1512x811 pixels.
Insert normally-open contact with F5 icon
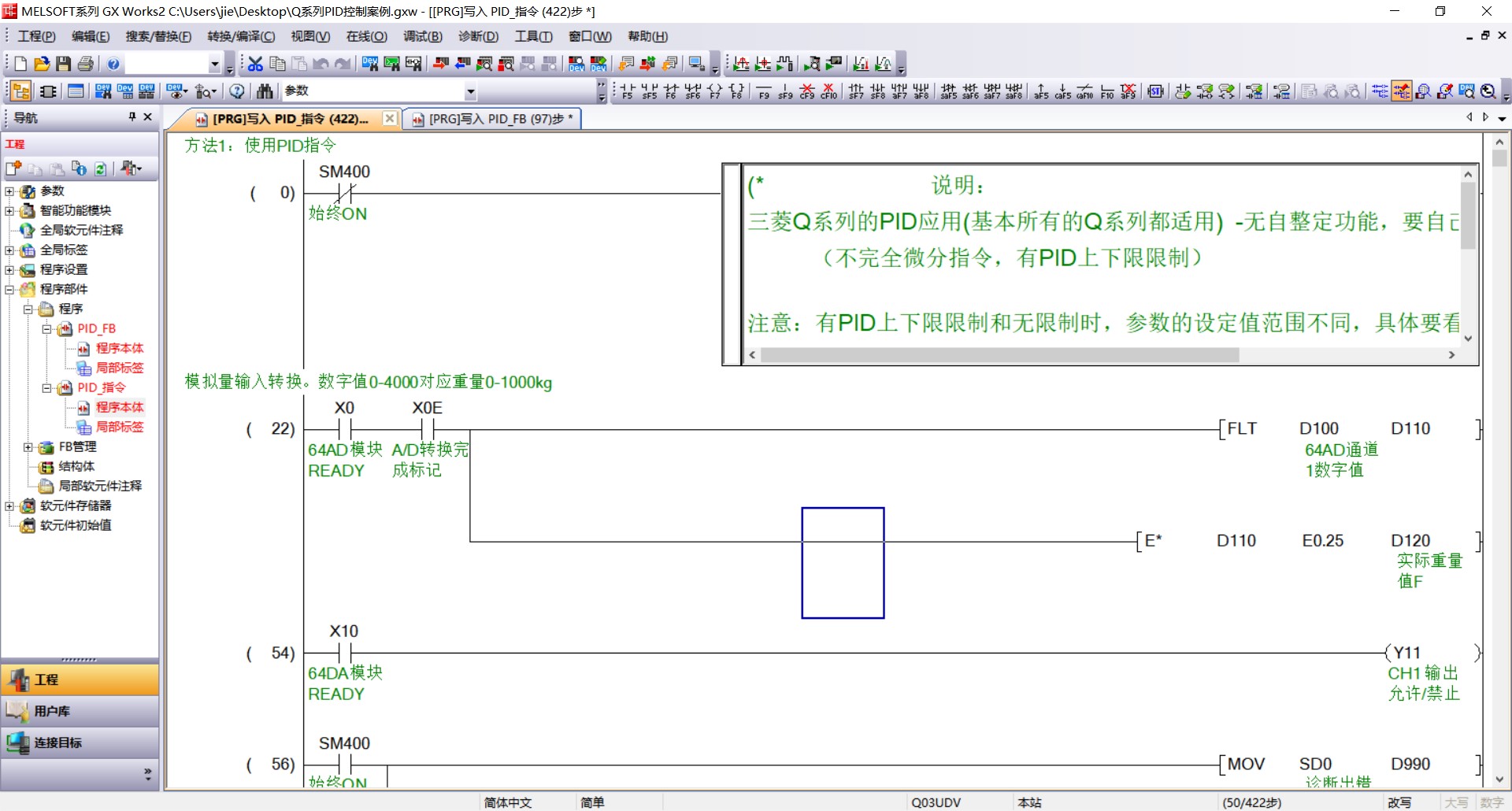point(627,91)
